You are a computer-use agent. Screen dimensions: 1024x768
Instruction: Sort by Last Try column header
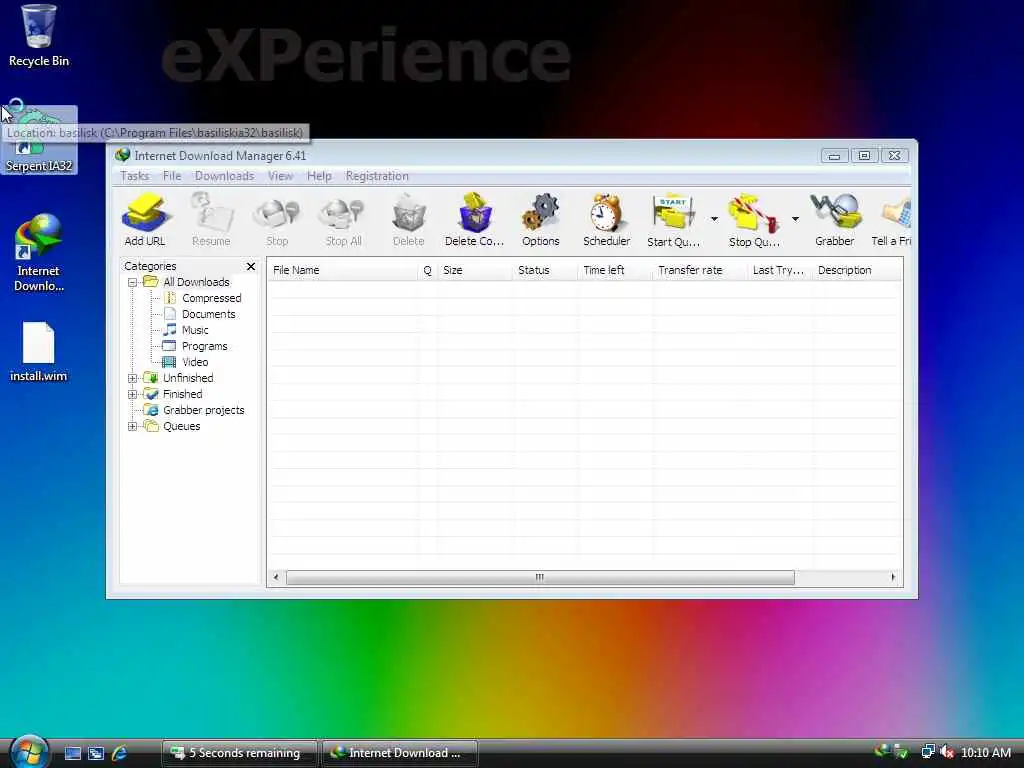point(780,270)
